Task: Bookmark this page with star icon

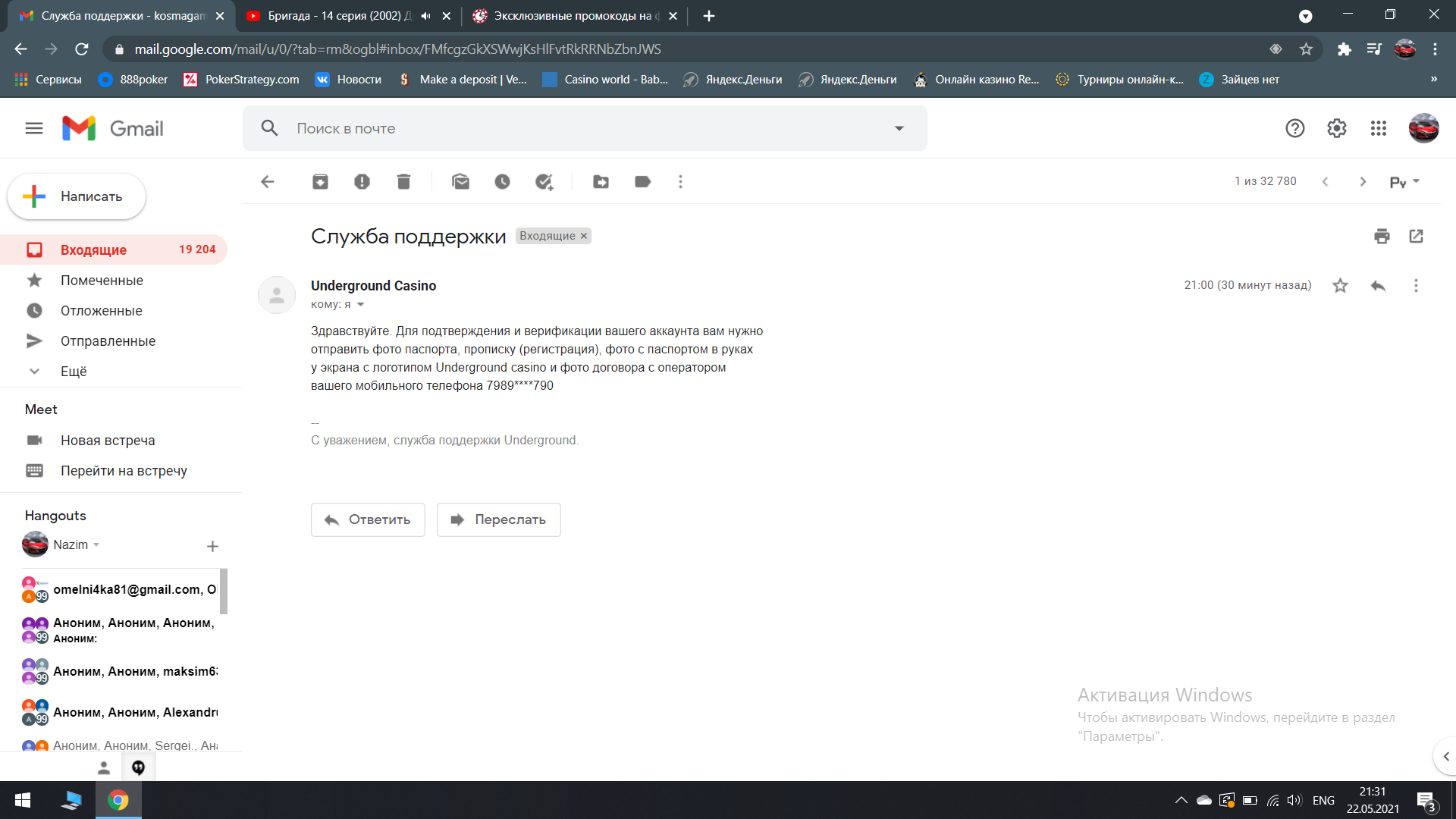Action: (1306, 49)
